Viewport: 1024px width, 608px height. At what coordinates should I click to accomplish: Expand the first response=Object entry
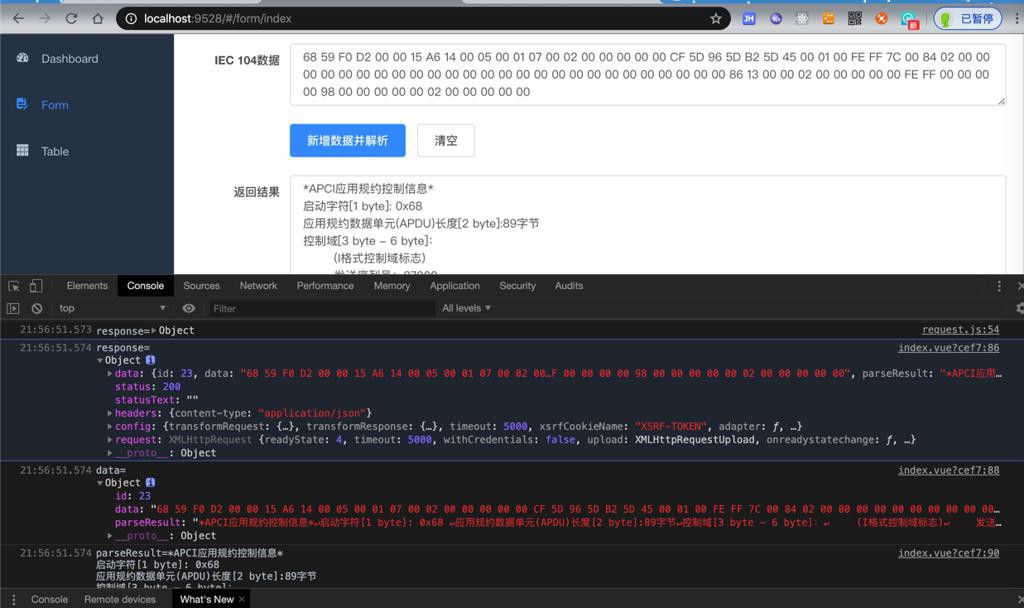pyautogui.click(x=154, y=330)
